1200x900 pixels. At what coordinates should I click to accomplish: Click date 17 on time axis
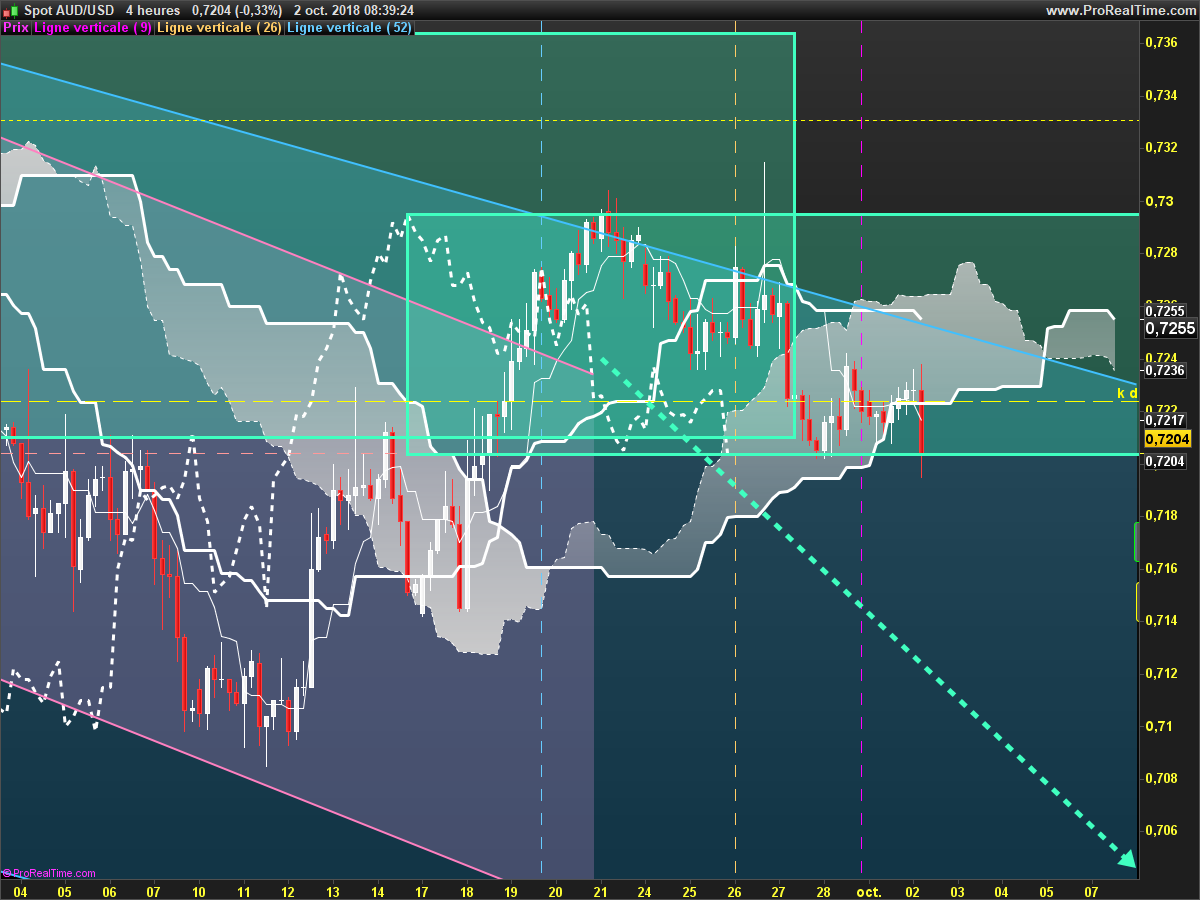click(422, 891)
